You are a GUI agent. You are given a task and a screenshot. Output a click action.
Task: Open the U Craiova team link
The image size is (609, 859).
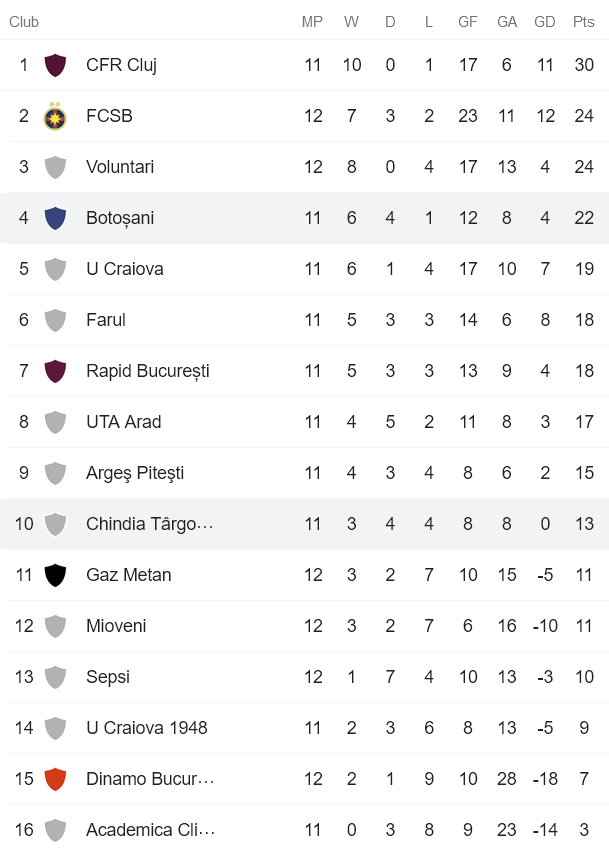[124, 269]
